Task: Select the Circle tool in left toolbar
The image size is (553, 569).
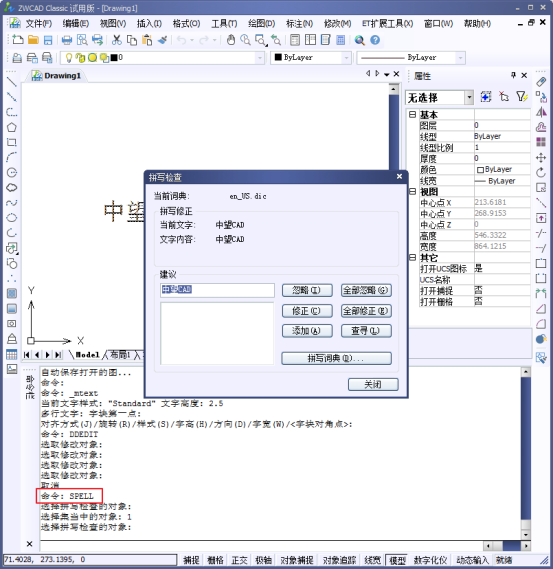Action: 12,172
